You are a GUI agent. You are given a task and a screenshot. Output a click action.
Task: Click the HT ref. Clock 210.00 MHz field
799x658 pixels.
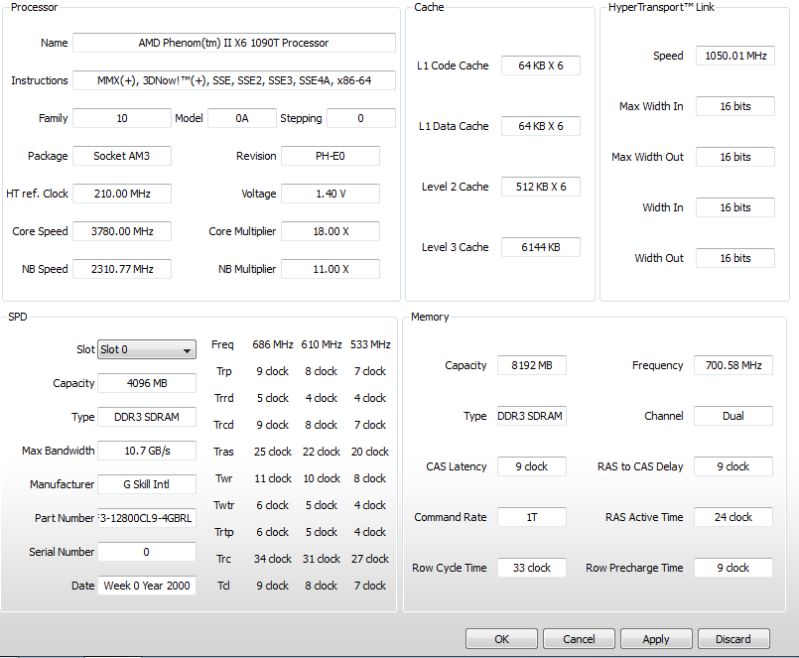coord(122,194)
